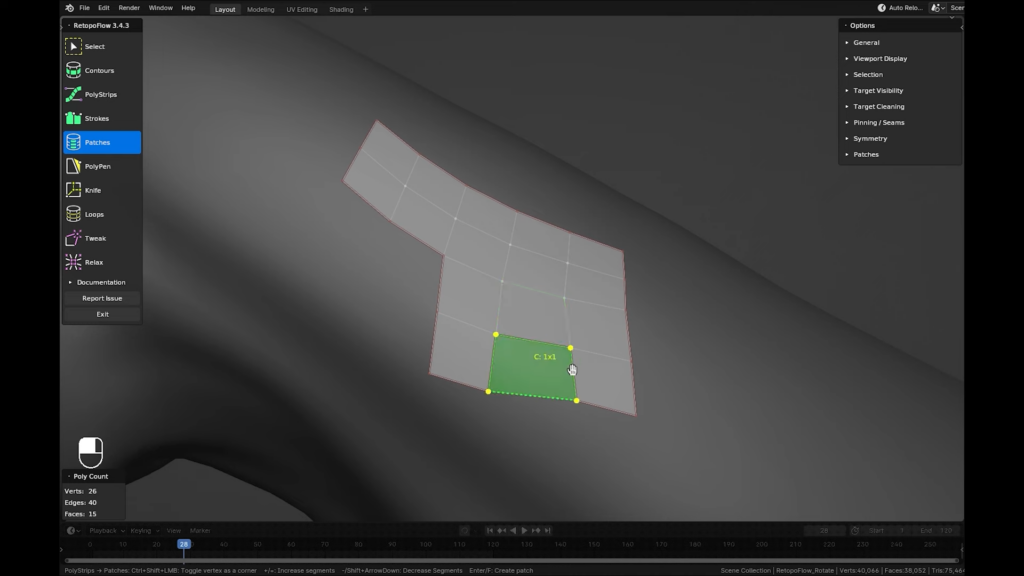1024x576 pixels.
Task: Expand the Target Cleaning section
Action: 878,106
